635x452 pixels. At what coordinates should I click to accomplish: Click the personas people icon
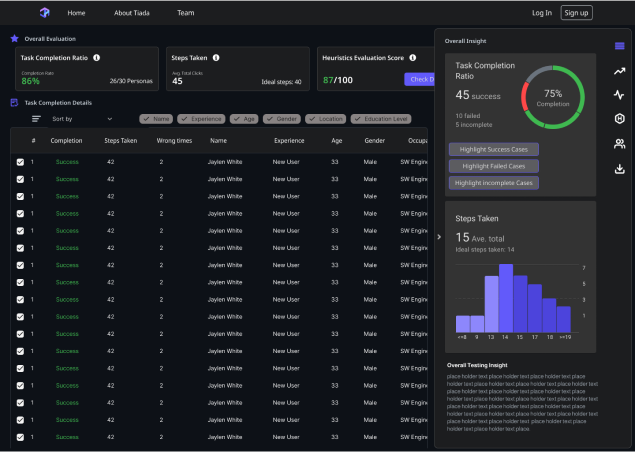pyautogui.click(x=619, y=144)
